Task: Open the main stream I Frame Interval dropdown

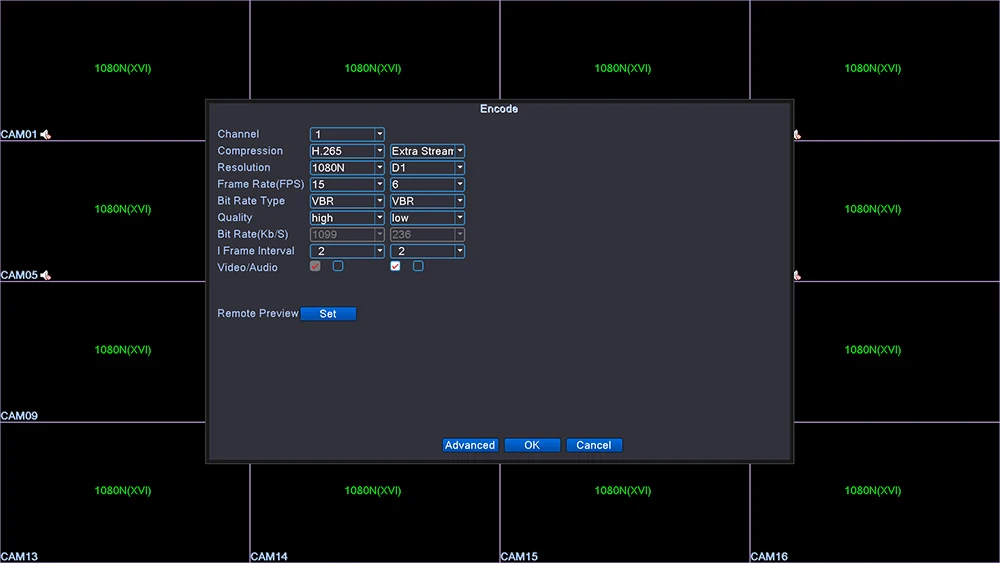Action: [347, 251]
